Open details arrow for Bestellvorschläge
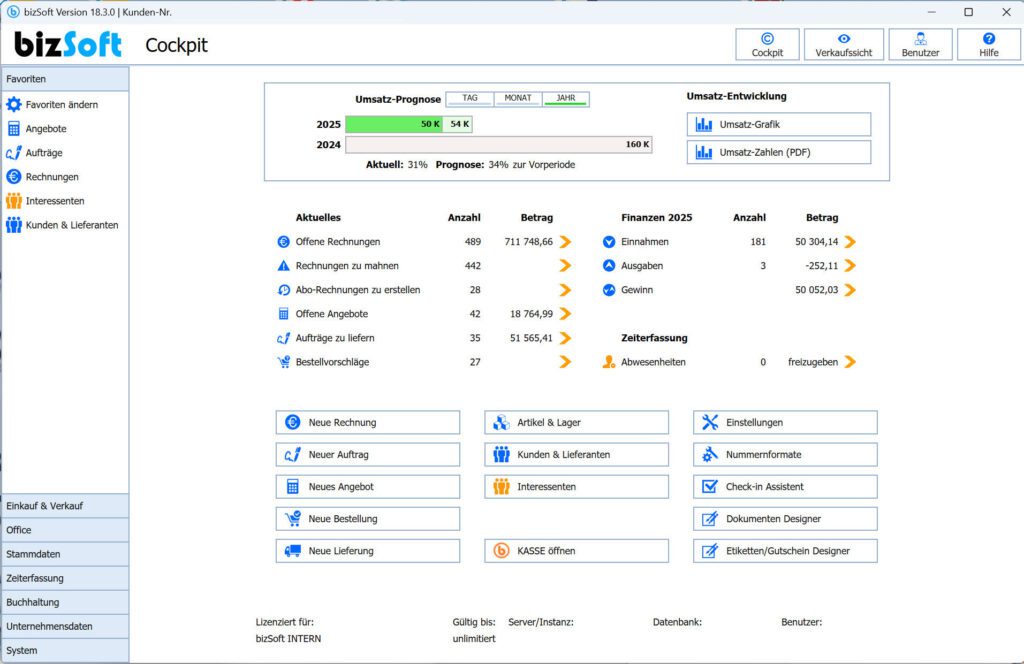This screenshot has width=1024, height=664. [x=566, y=362]
